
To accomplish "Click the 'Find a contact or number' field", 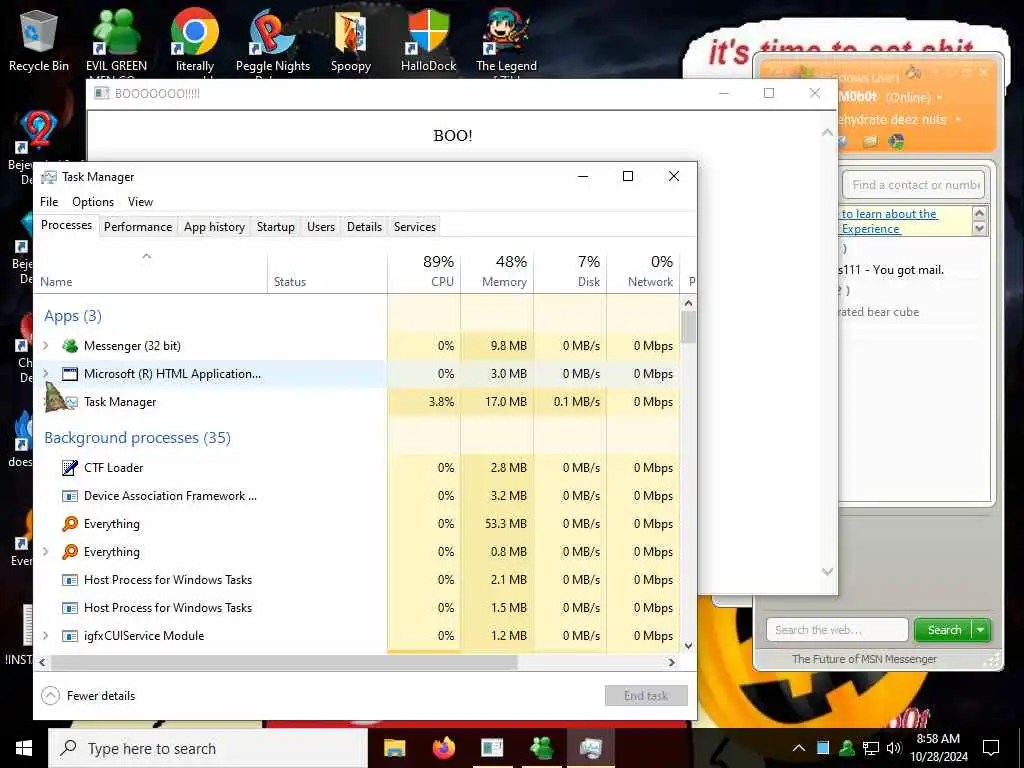I will pos(914,185).
